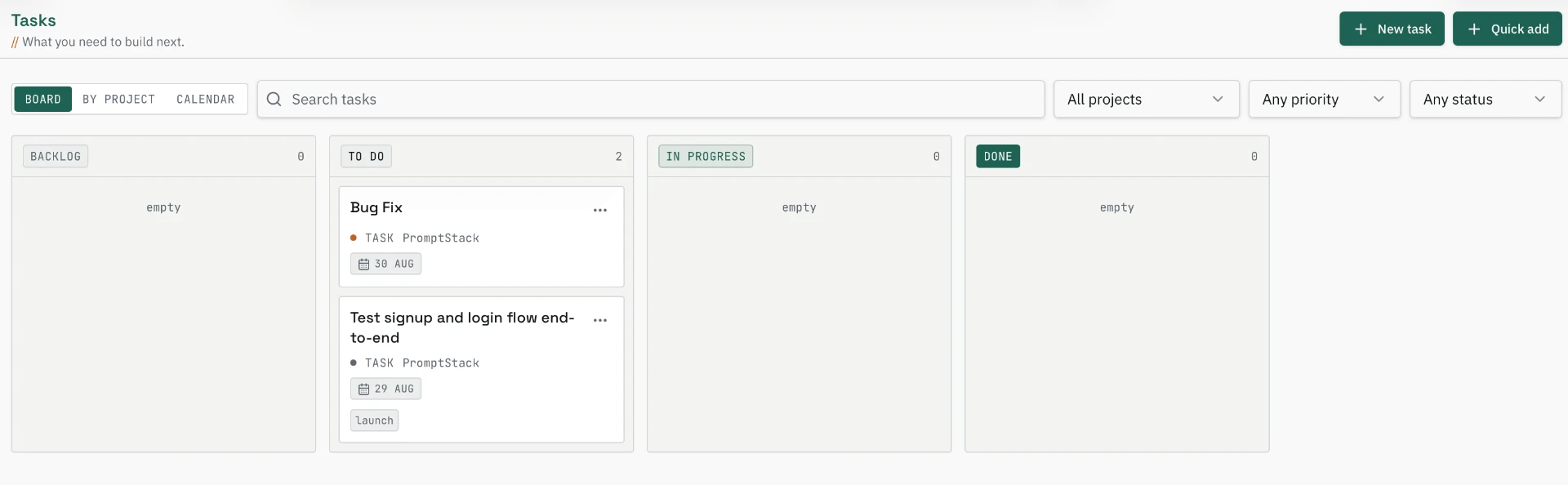The width and height of the screenshot is (1568, 485).
Task: Switch to the Board view tab
Action: click(x=43, y=99)
